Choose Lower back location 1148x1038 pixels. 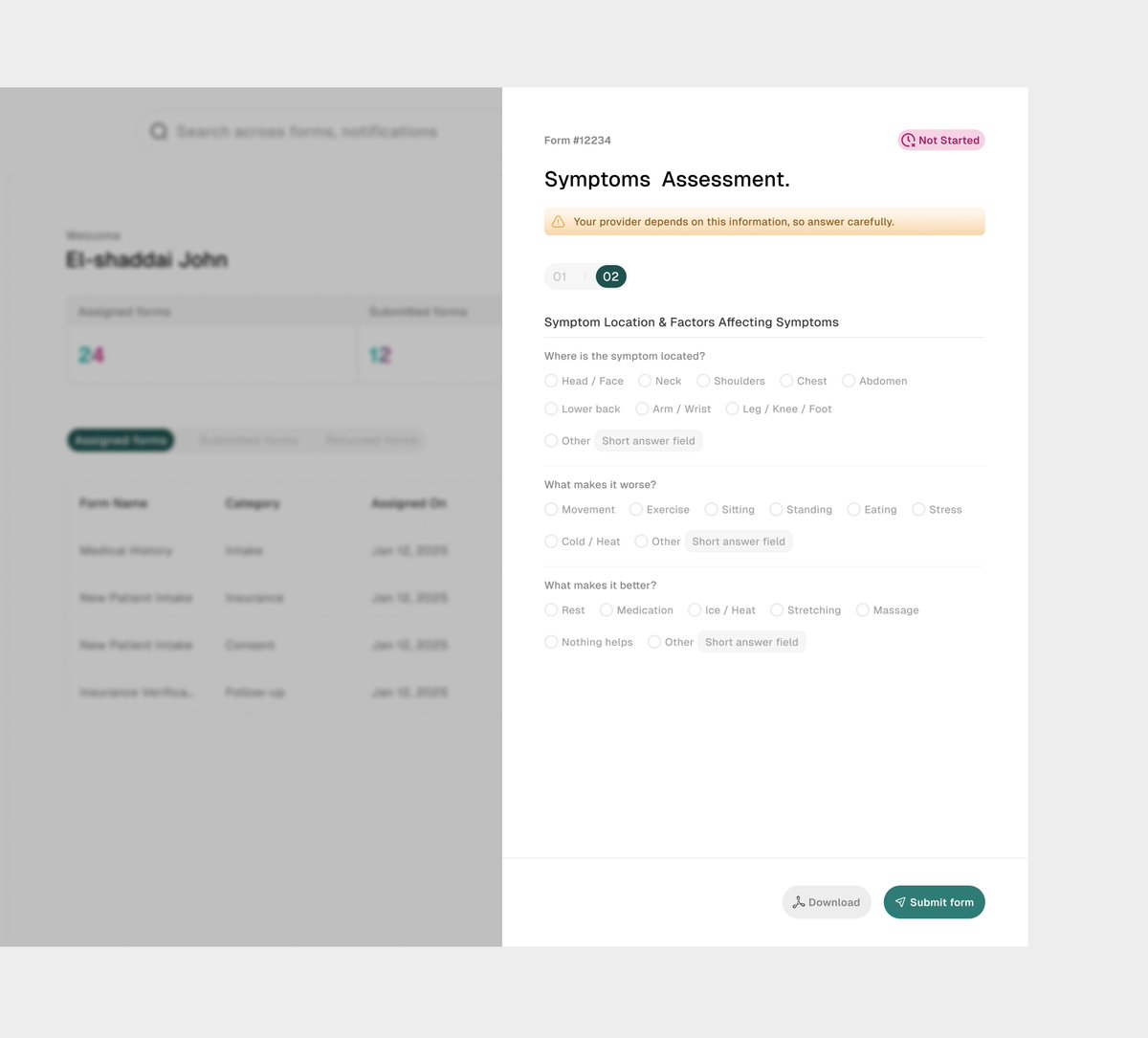click(x=551, y=409)
